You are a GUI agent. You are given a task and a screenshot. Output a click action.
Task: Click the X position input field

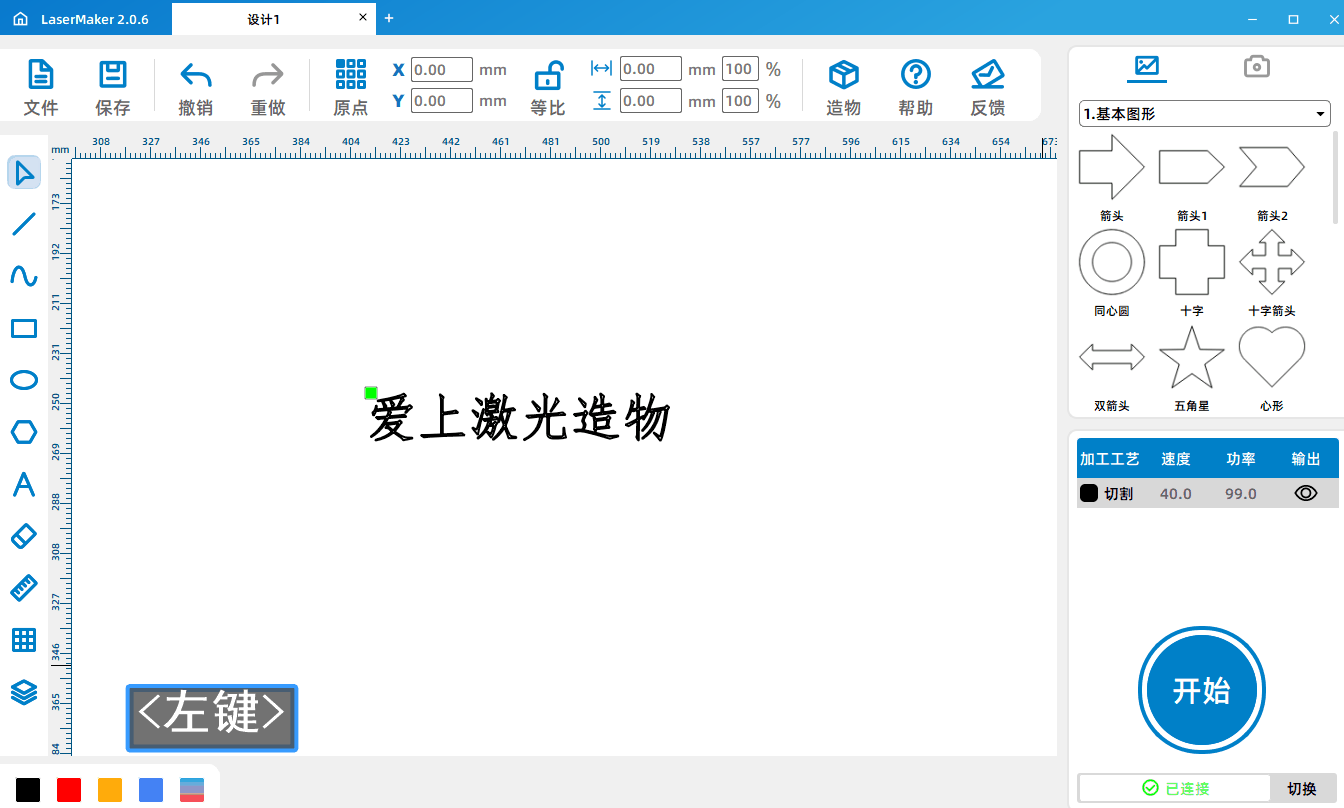tap(442, 70)
